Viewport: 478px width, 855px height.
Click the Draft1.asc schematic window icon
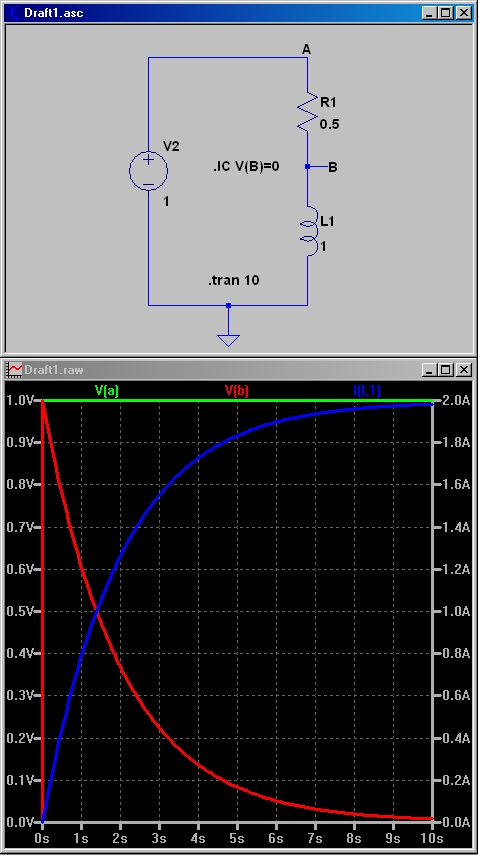coord(13,13)
